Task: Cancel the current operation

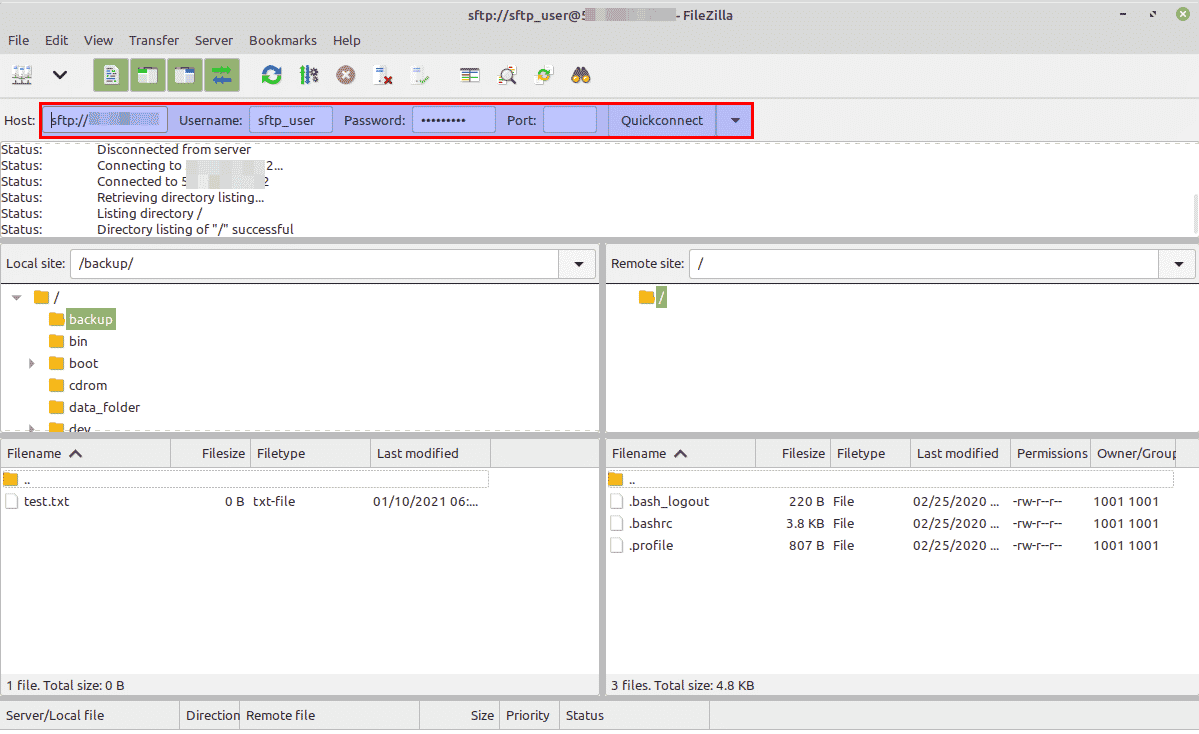Action: pos(347,75)
